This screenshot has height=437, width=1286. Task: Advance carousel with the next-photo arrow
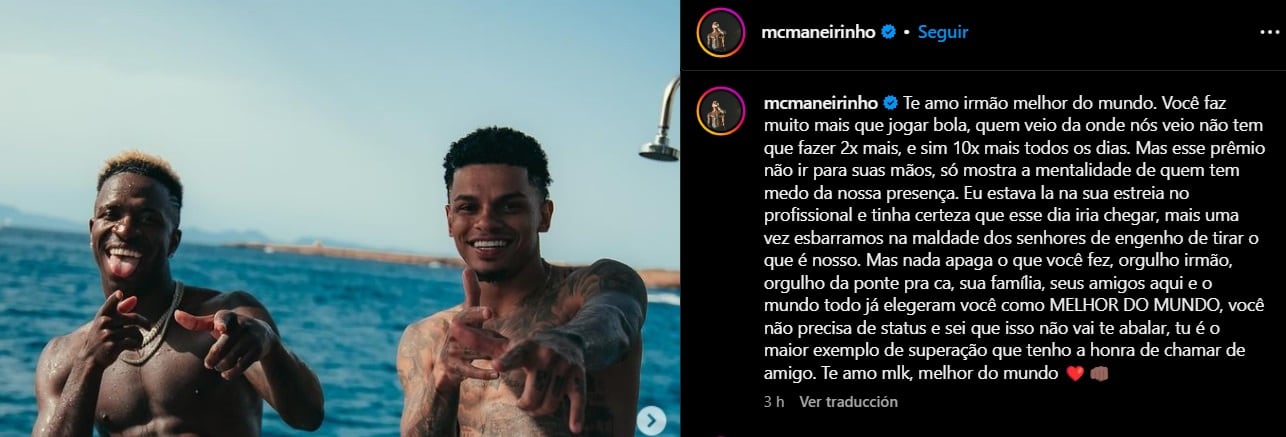651,420
